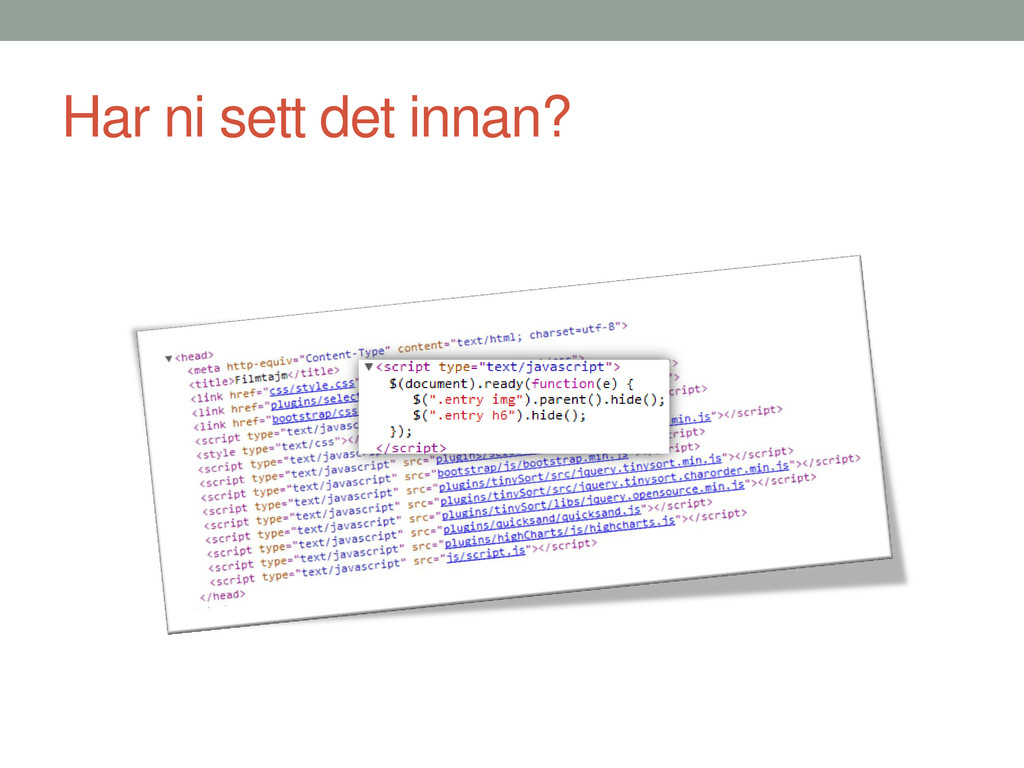The width and height of the screenshot is (1024, 768).
Task: Click the $(".entry img").parent().hide(); line
Action: pyautogui.click(x=539, y=400)
